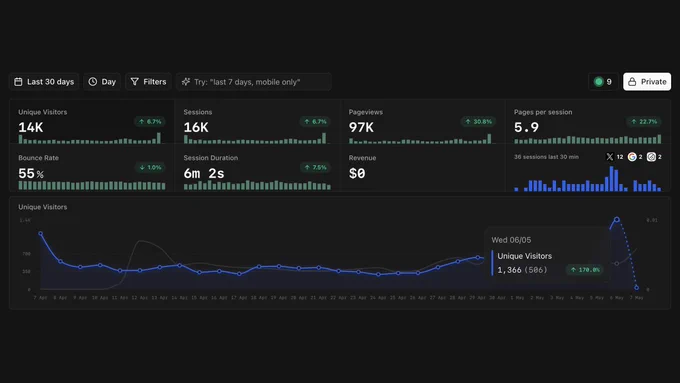Click the 'Wed 06/05' tooltip date

point(511,240)
